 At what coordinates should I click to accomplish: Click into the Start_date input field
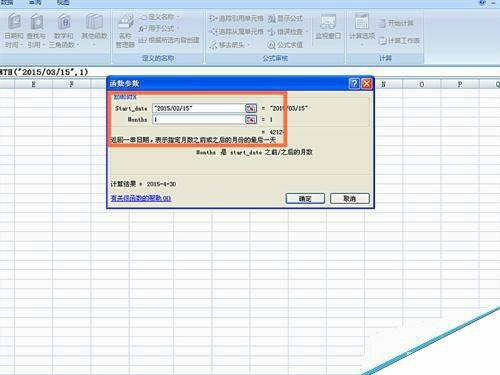(199, 108)
